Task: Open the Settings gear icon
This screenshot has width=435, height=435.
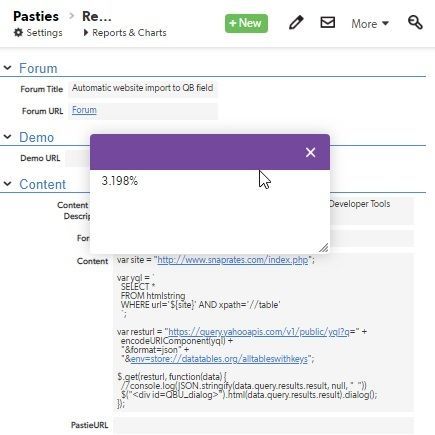Action: [x=18, y=33]
